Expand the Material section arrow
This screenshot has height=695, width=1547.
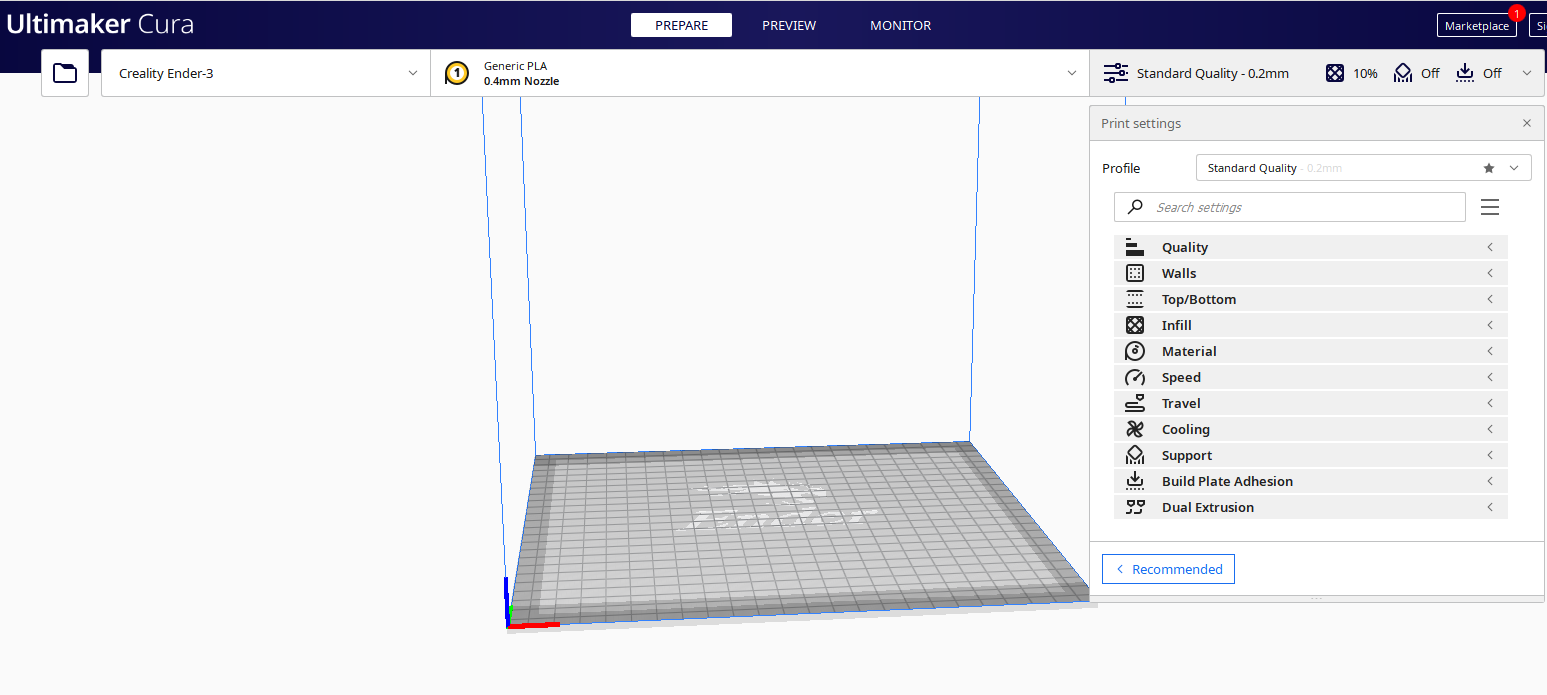[x=1490, y=351]
